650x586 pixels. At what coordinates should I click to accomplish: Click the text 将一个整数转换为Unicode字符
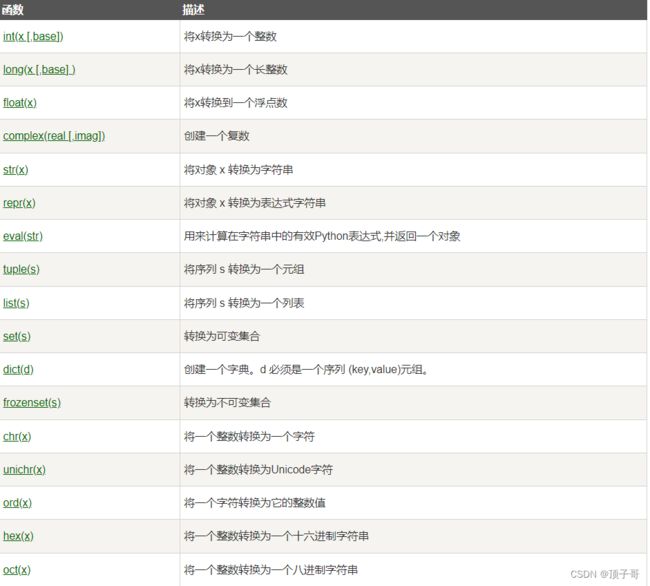(x=259, y=470)
